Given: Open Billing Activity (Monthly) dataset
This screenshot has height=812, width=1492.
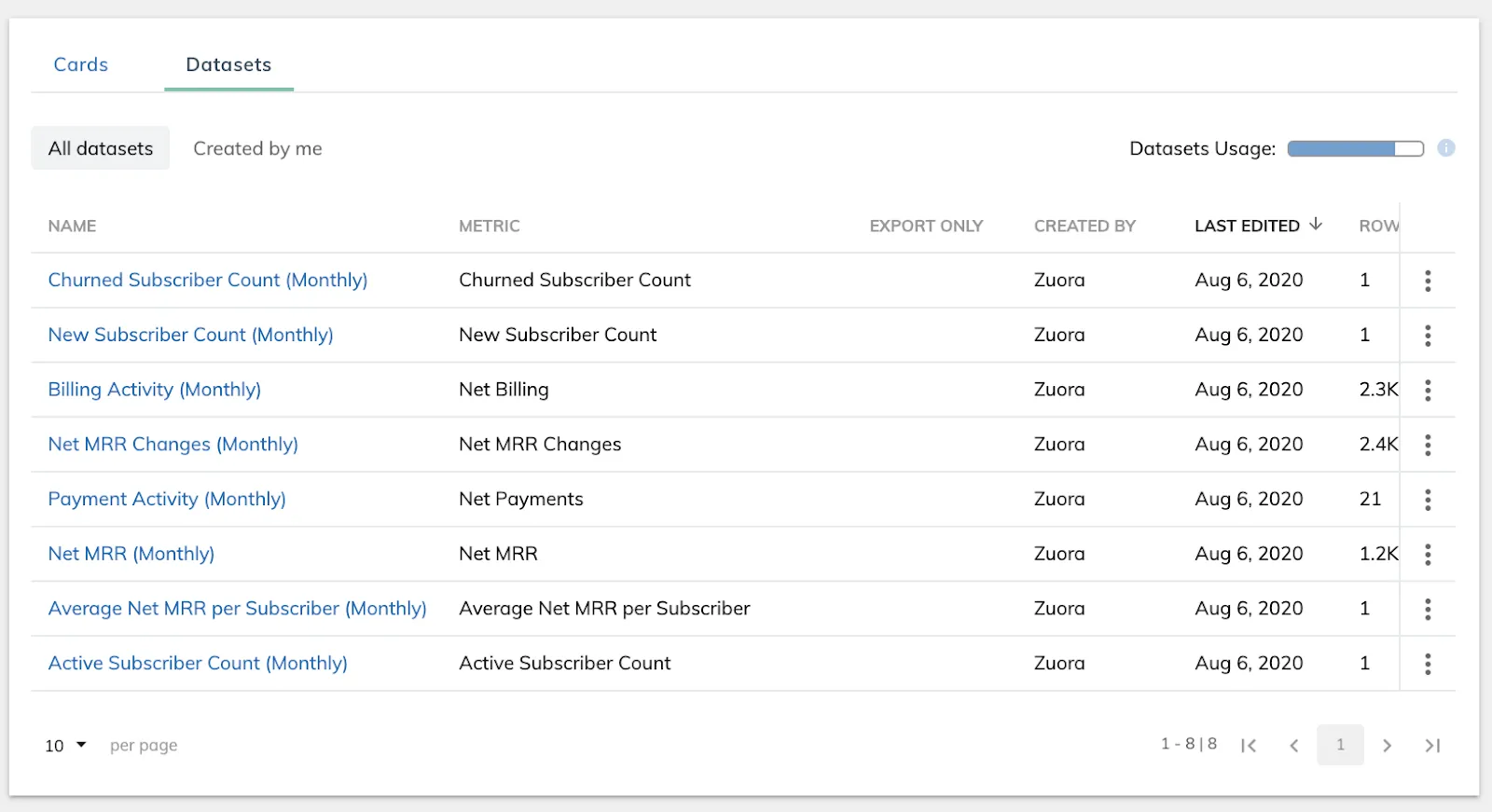Looking at the screenshot, I should pos(155,390).
